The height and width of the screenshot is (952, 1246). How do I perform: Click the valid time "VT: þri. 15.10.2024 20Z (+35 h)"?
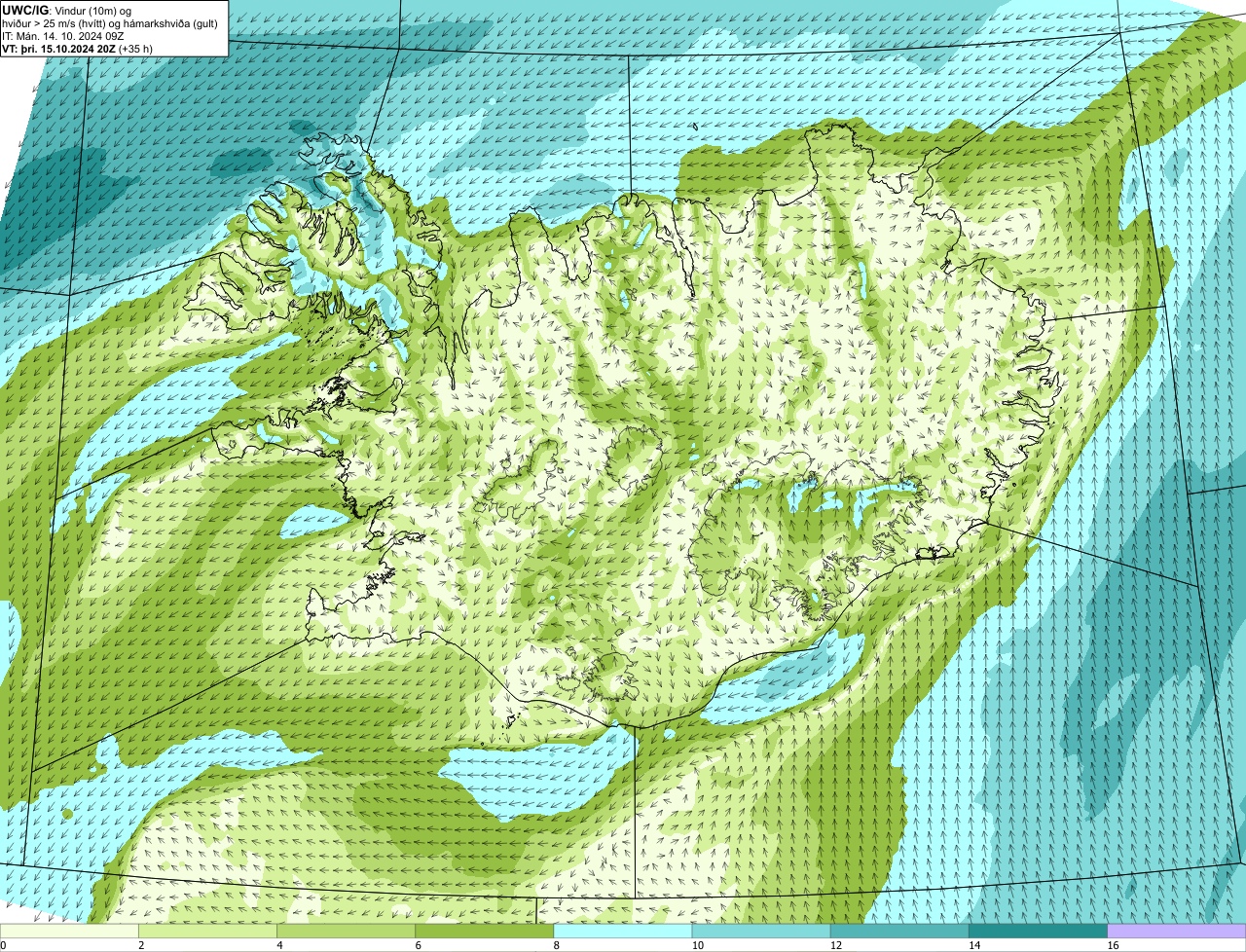pos(78,48)
